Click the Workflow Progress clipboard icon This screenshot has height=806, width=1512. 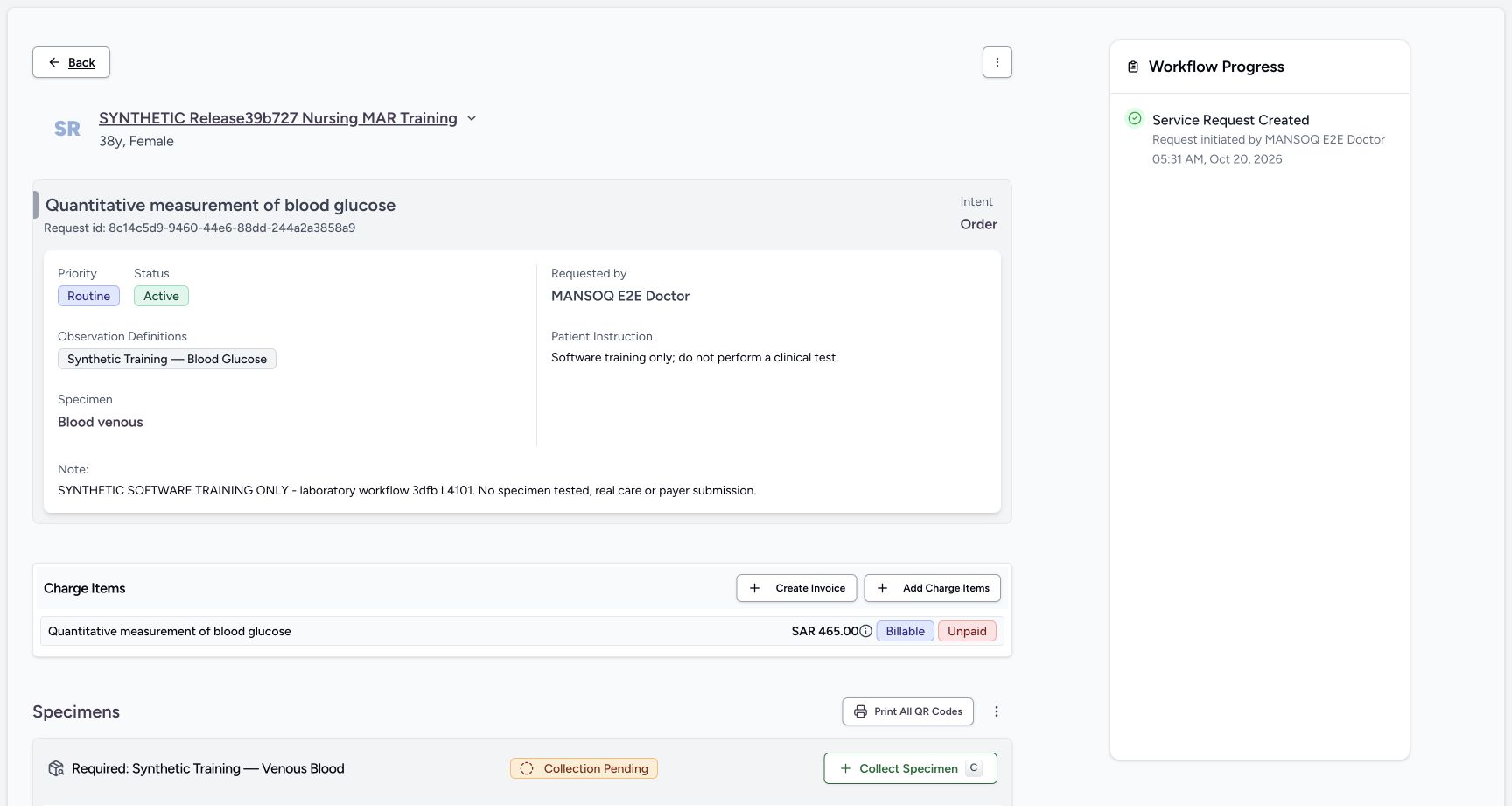[1133, 67]
